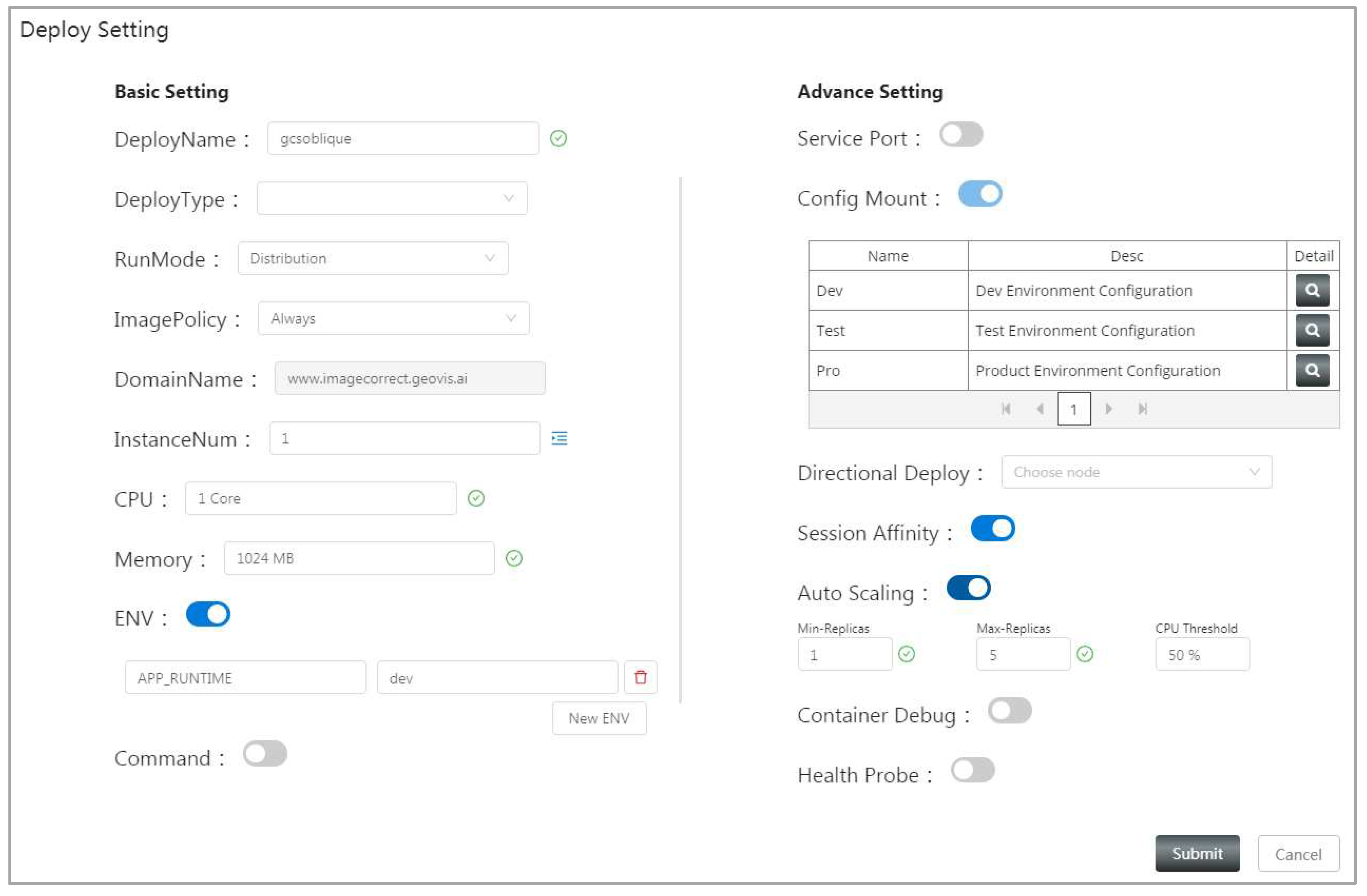Submit the deploy settings
The image size is (1367, 896).
click(1198, 854)
